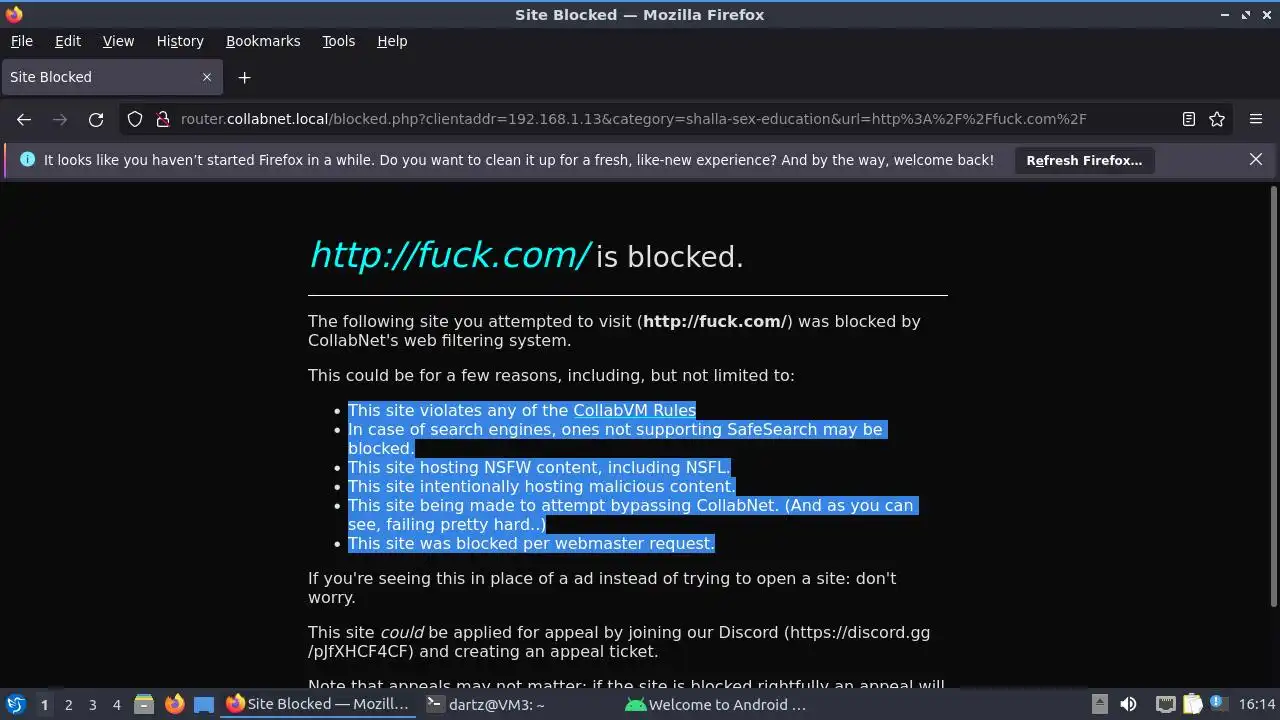This screenshot has height=720, width=1280.
Task: Open the update notifier tray icon
Action: tap(1219, 704)
